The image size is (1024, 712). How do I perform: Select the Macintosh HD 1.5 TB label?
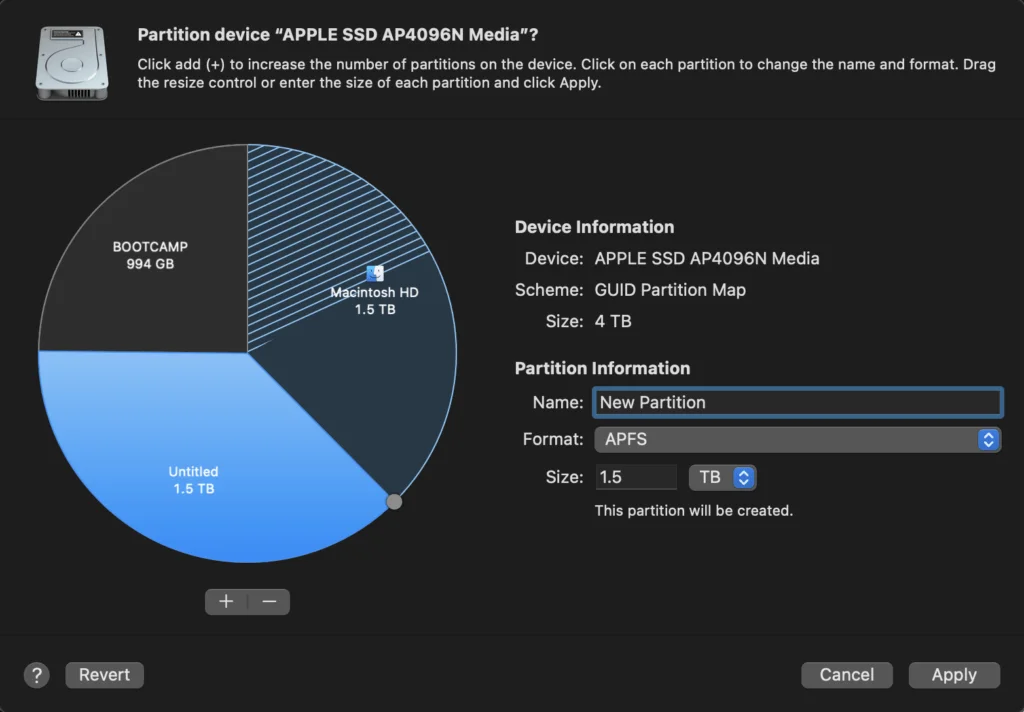coord(374,300)
